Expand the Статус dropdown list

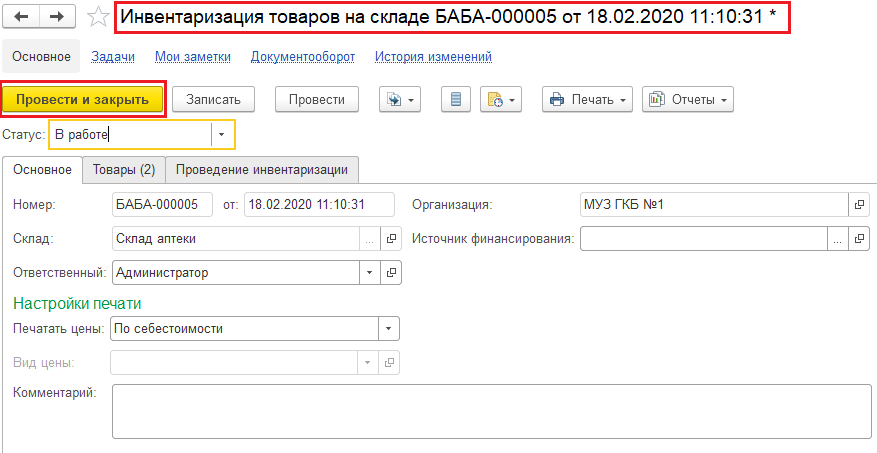point(222,135)
